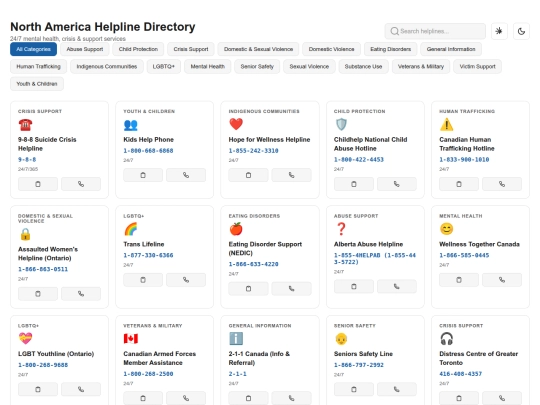
Task: Call Canadian Armed Forces Member Assistance
Action: pyautogui.click(x=186, y=398)
